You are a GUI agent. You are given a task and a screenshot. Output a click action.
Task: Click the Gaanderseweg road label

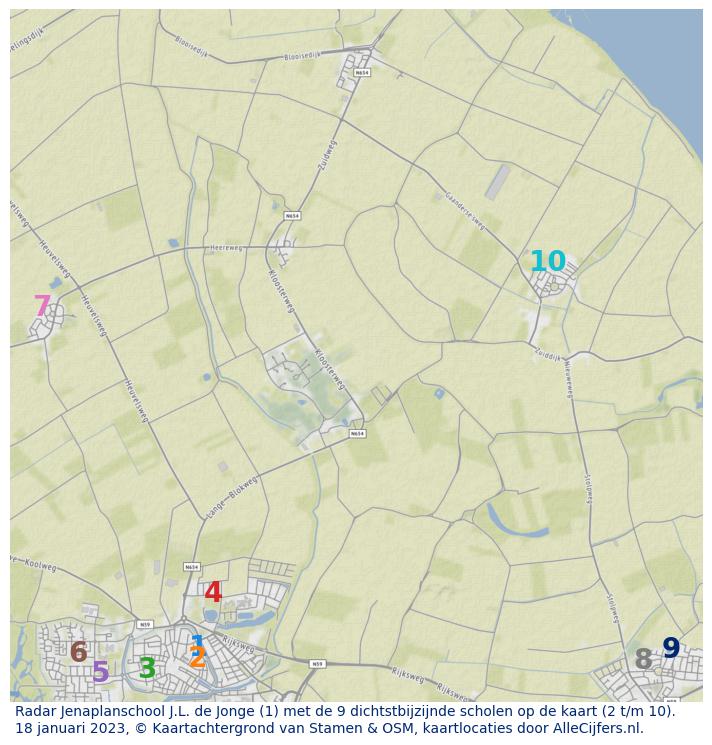point(465,211)
